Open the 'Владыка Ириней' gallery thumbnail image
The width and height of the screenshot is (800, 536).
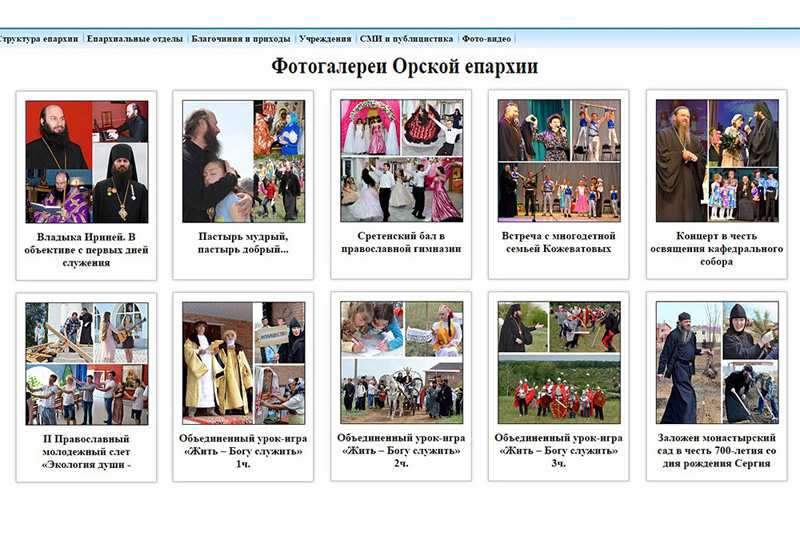86,161
